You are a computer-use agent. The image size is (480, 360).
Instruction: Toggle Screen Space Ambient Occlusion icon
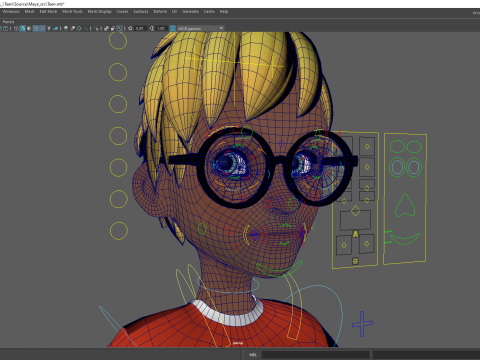point(66,28)
